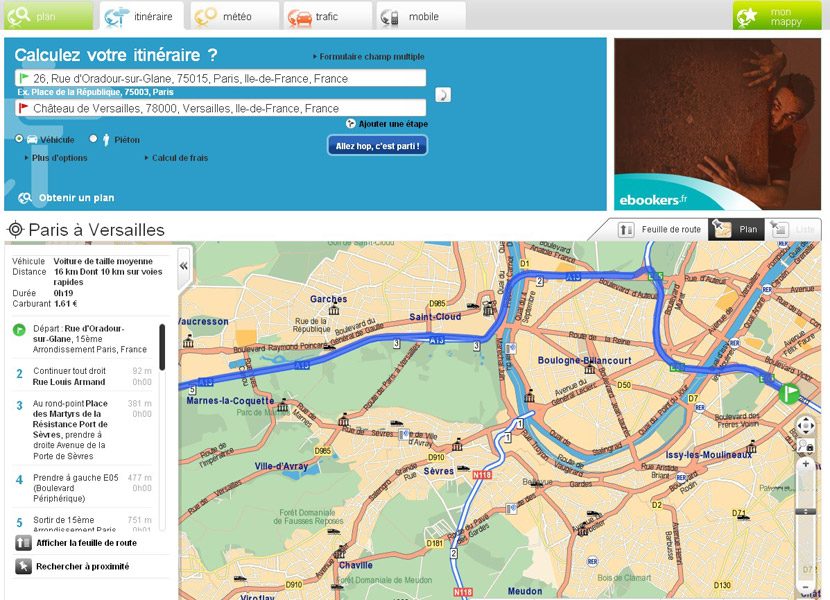
Task: Select the météo tab icon
Action: tap(205, 16)
